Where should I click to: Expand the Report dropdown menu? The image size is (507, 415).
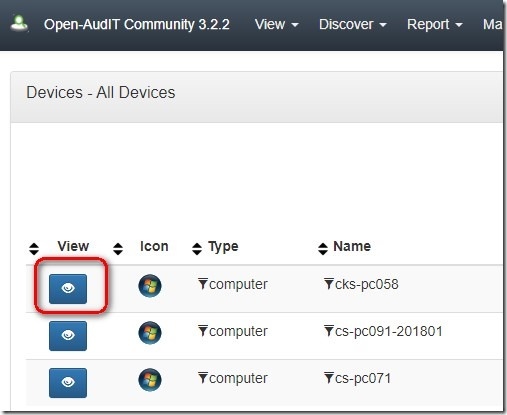coord(435,24)
